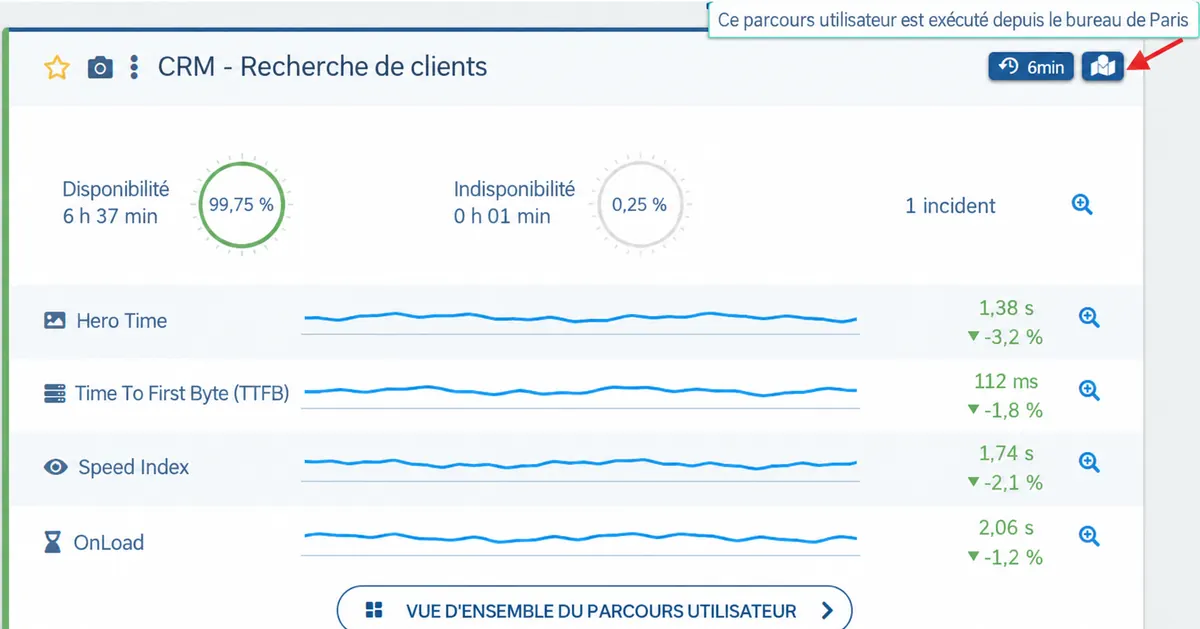The image size is (1200, 629).
Task: Click the grid icon in overview button
Action: tap(375, 611)
